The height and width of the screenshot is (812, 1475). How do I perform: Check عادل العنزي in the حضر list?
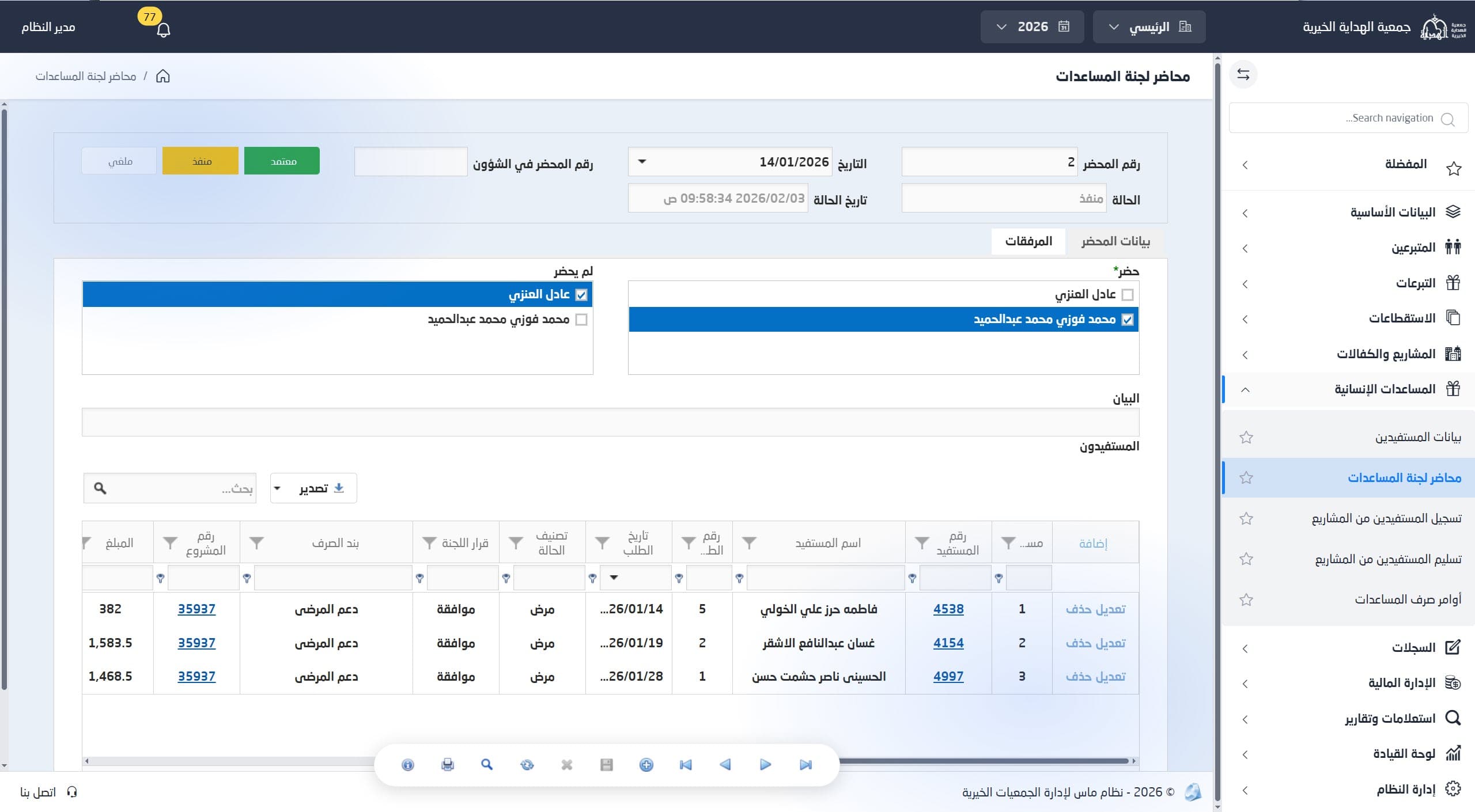coord(1128,295)
